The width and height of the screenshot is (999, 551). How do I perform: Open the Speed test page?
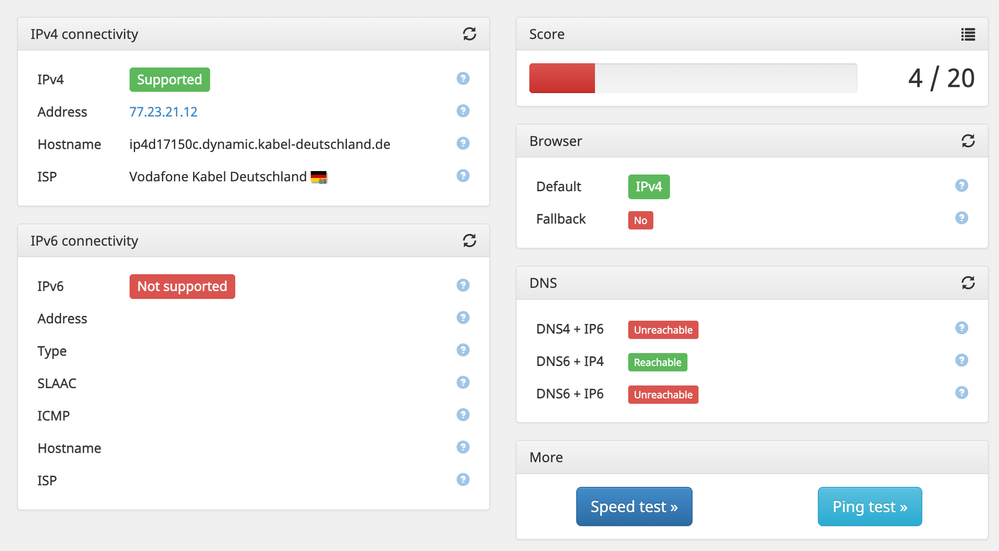click(x=634, y=507)
